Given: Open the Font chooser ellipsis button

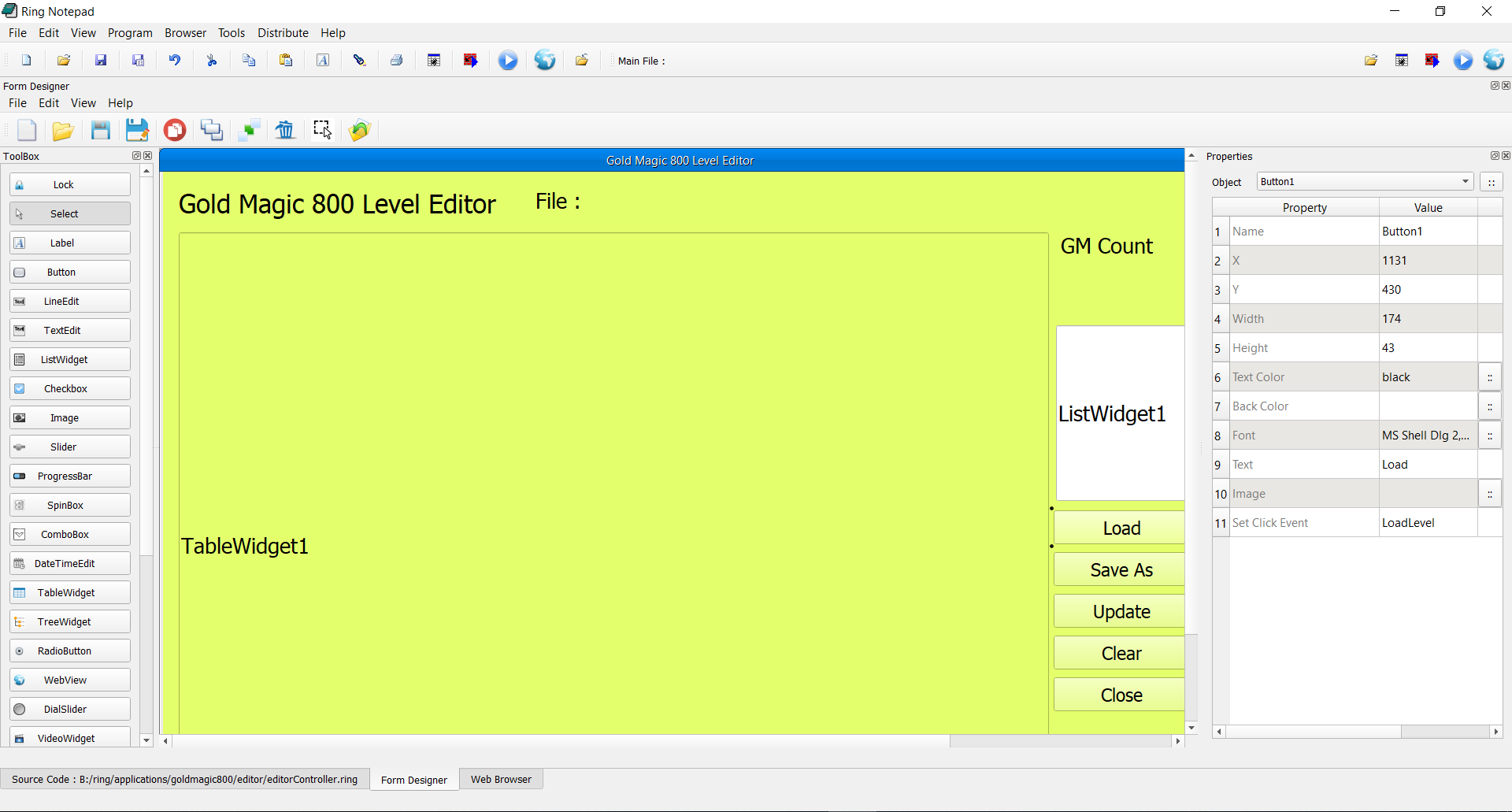Looking at the screenshot, I should tap(1490, 436).
